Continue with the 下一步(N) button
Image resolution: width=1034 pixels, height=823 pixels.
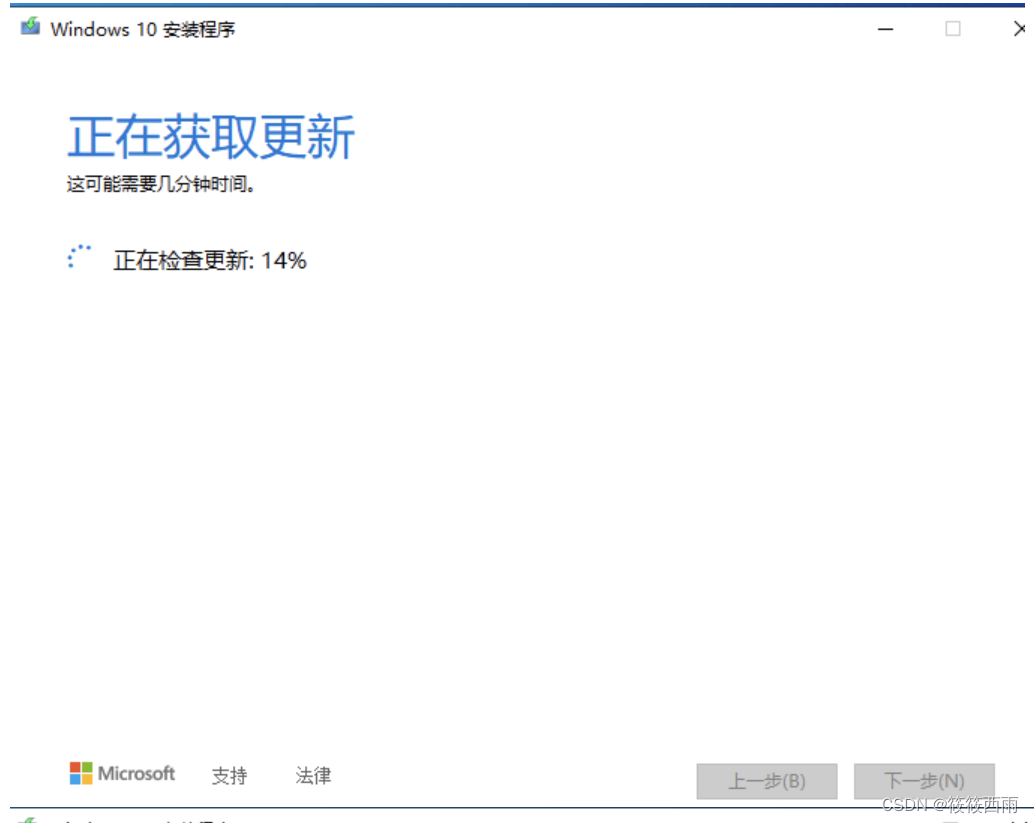[924, 781]
